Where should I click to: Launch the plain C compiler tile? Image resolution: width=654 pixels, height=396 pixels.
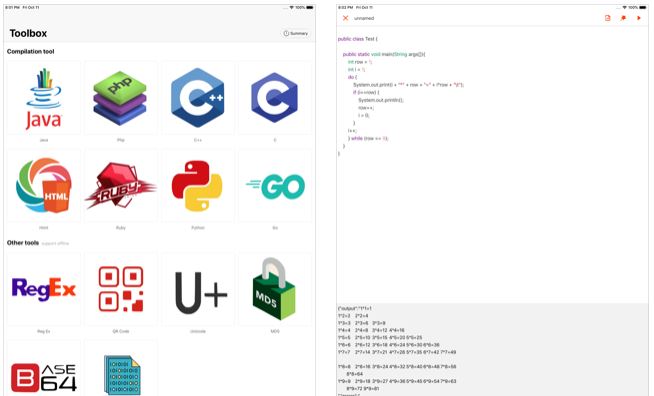pos(274,98)
